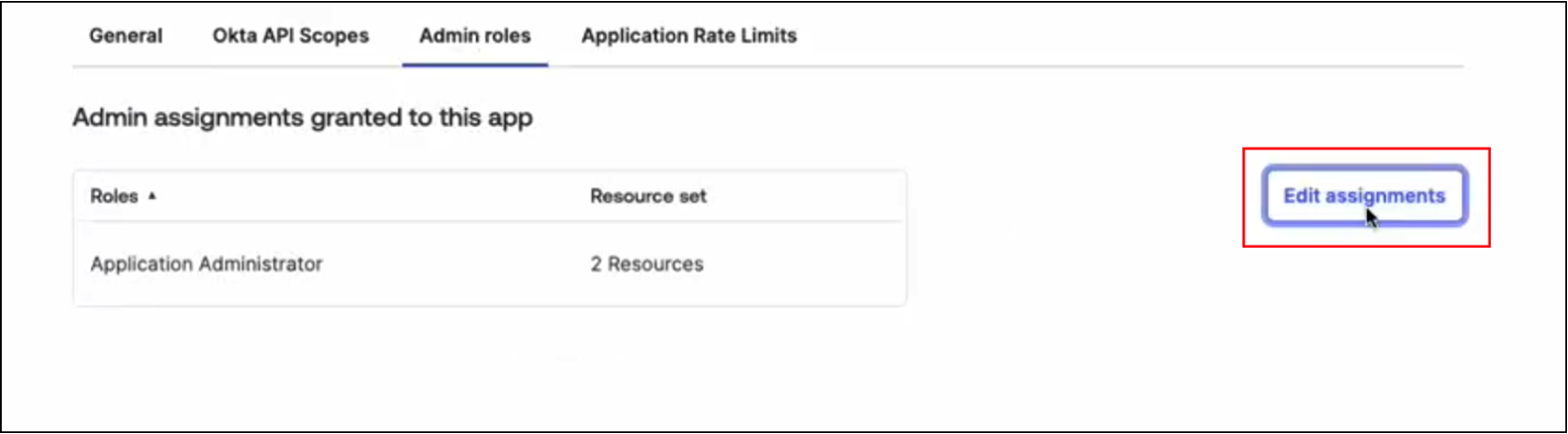Switch to the Okta API Scopes tab
The width and height of the screenshot is (1568, 434).
pyautogui.click(x=290, y=36)
